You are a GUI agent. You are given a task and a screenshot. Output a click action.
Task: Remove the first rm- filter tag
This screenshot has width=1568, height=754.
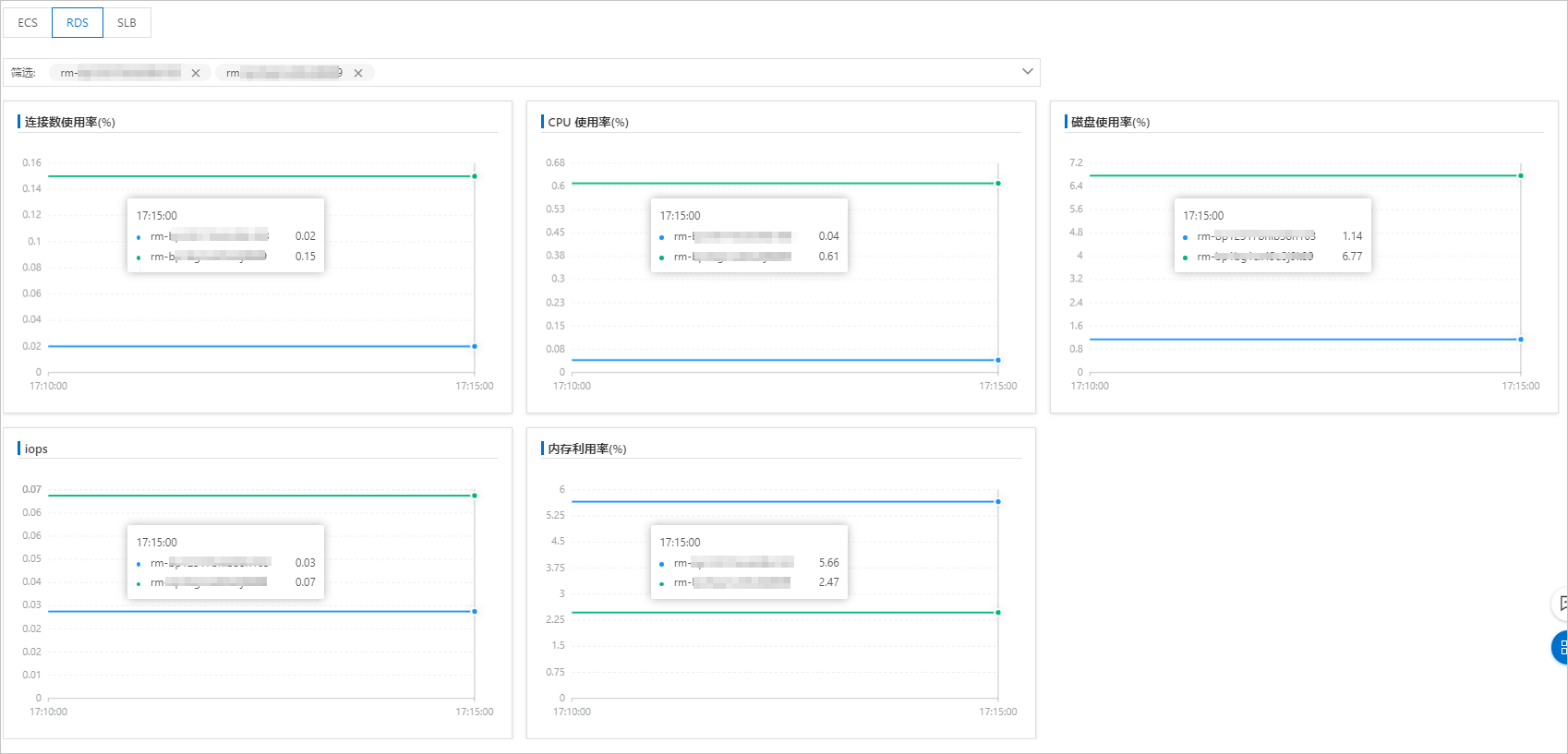(196, 73)
